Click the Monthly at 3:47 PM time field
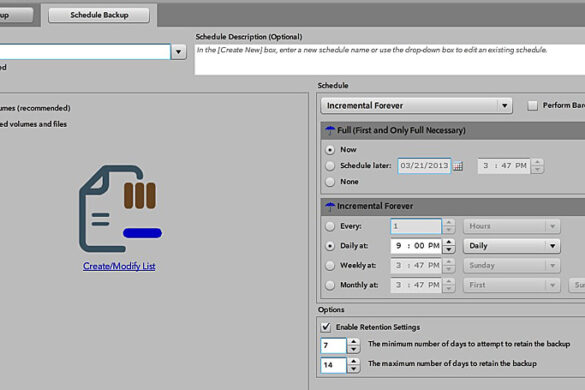Screen dimensions: 585x390 [416, 285]
